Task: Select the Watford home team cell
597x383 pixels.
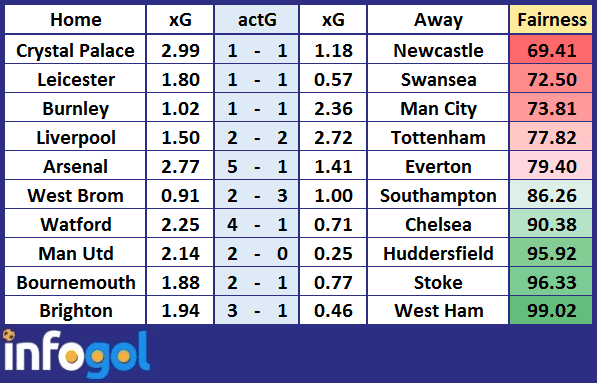Action: coord(75,224)
